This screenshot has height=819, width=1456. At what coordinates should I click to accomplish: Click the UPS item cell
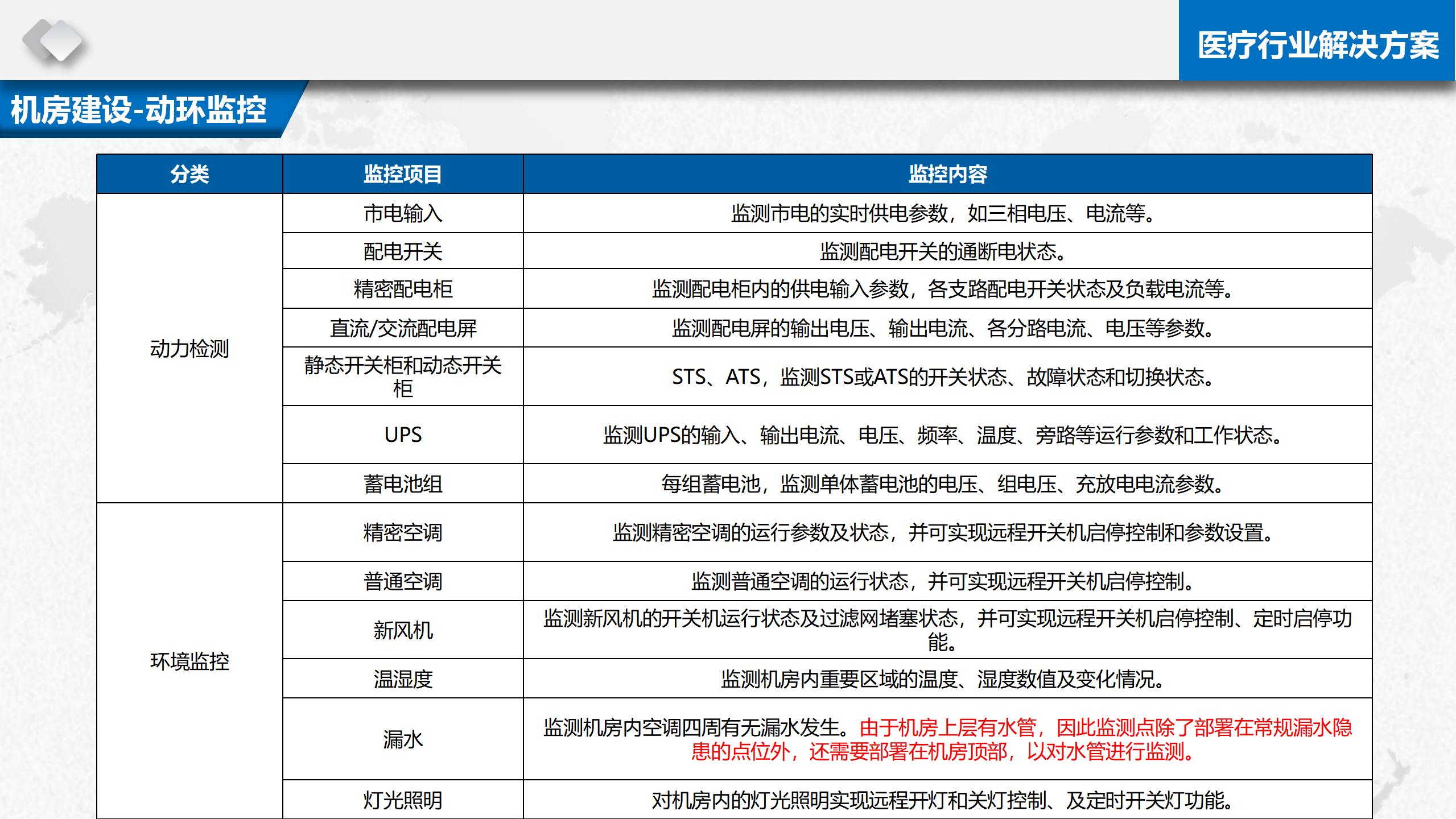tap(403, 435)
